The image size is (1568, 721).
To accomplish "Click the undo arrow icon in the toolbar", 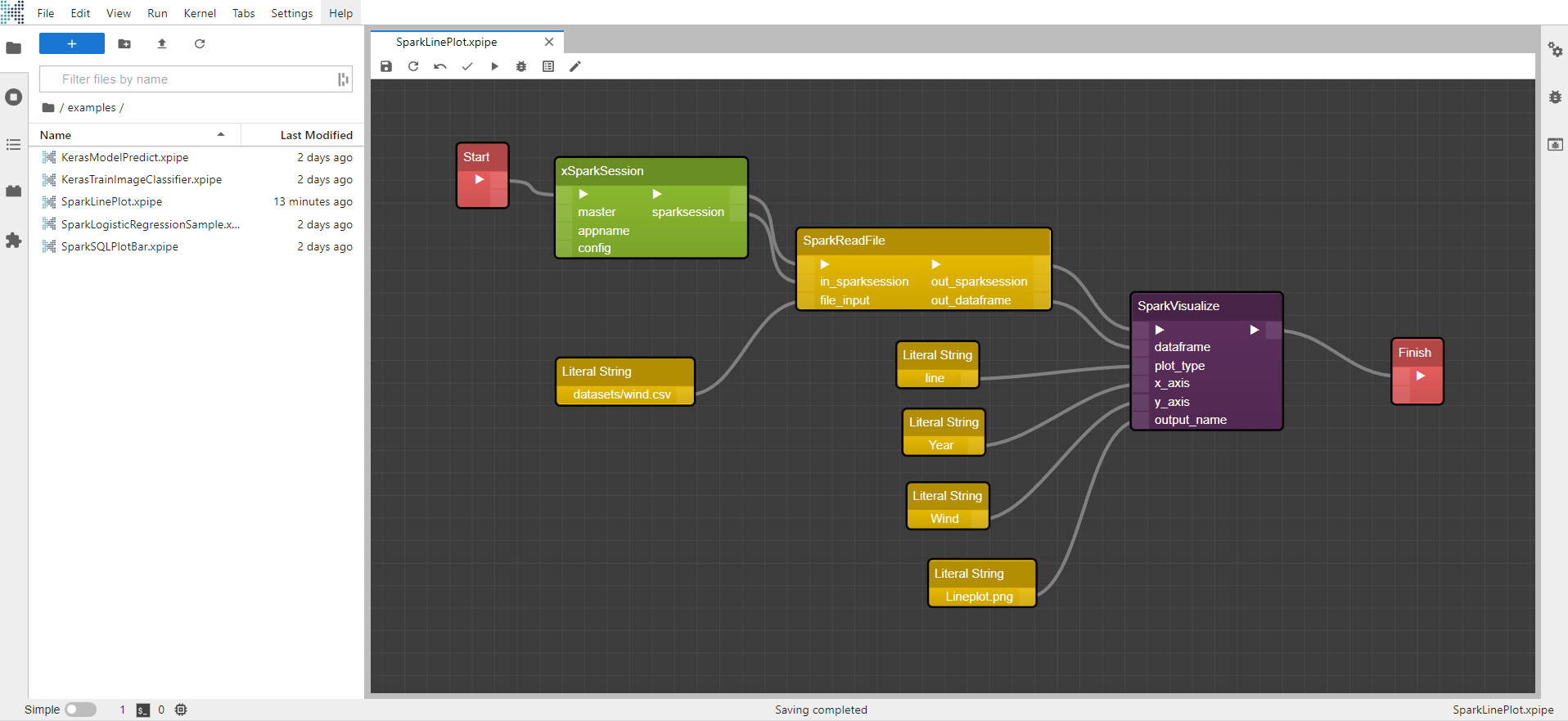I will [x=440, y=66].
